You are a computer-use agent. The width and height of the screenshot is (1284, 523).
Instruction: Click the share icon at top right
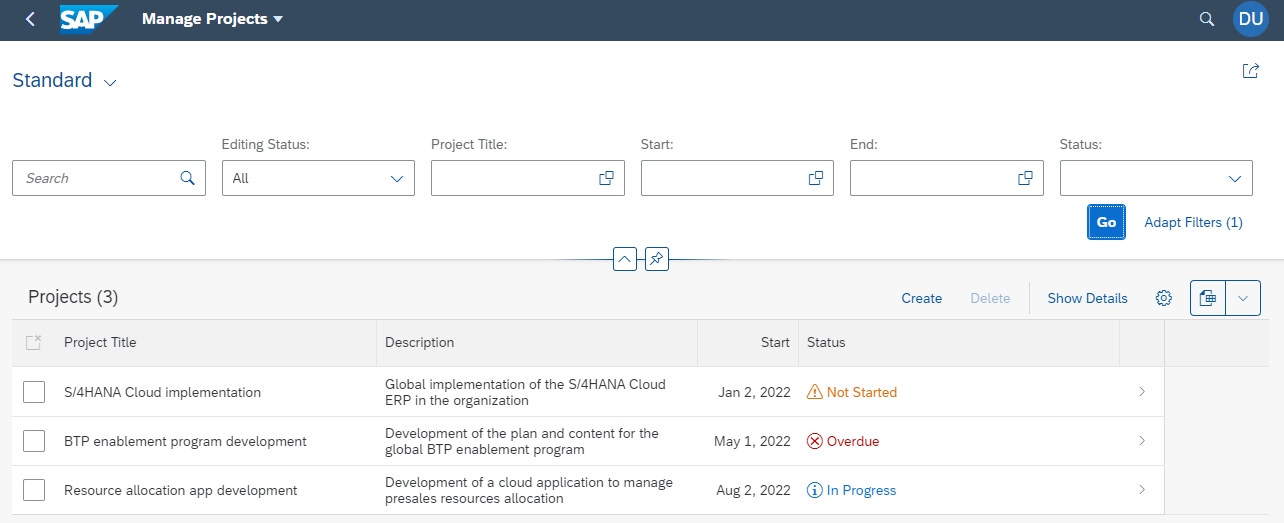pos(1250,71)
